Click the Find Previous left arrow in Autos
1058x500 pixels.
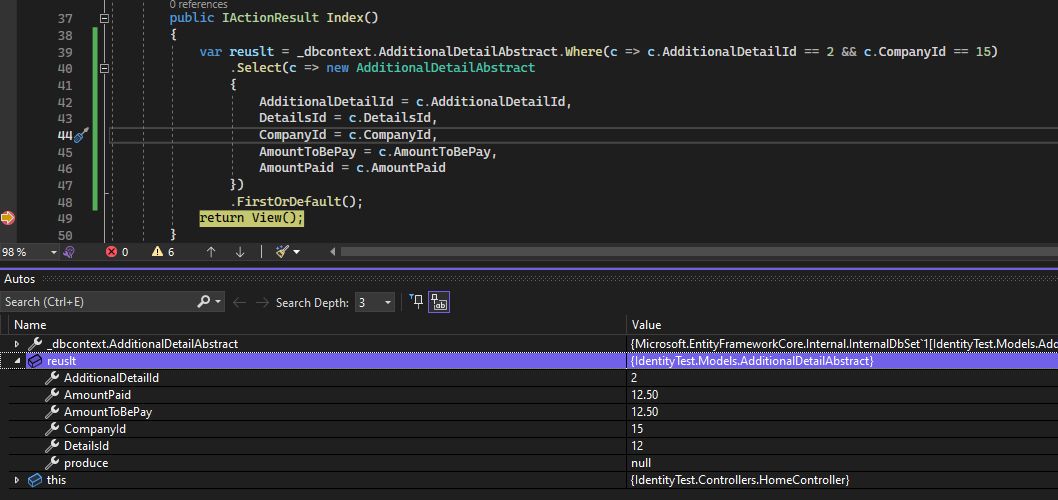[x=239, y=302]
